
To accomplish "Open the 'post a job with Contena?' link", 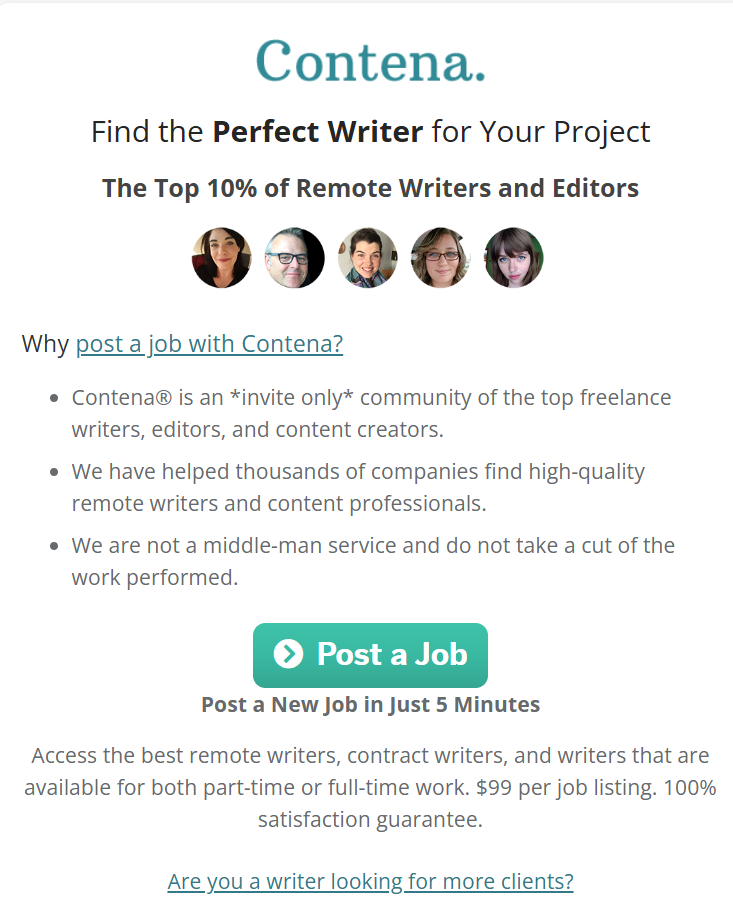I will coord(210,344).
